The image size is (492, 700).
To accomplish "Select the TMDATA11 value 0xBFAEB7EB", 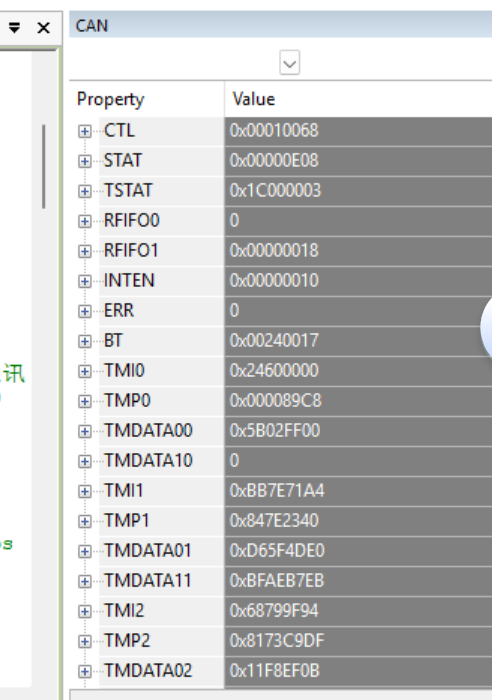I will pos(277,581).
